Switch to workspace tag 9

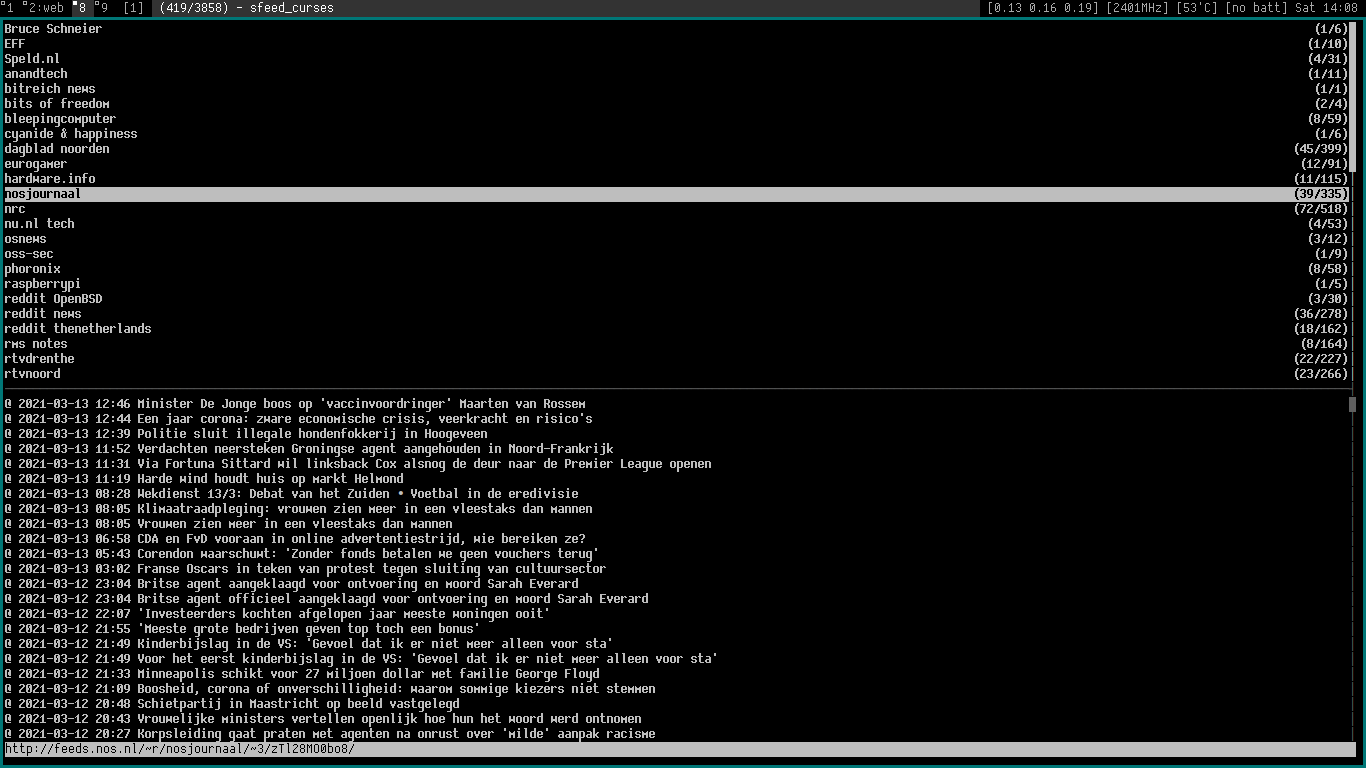click(101, 8)
